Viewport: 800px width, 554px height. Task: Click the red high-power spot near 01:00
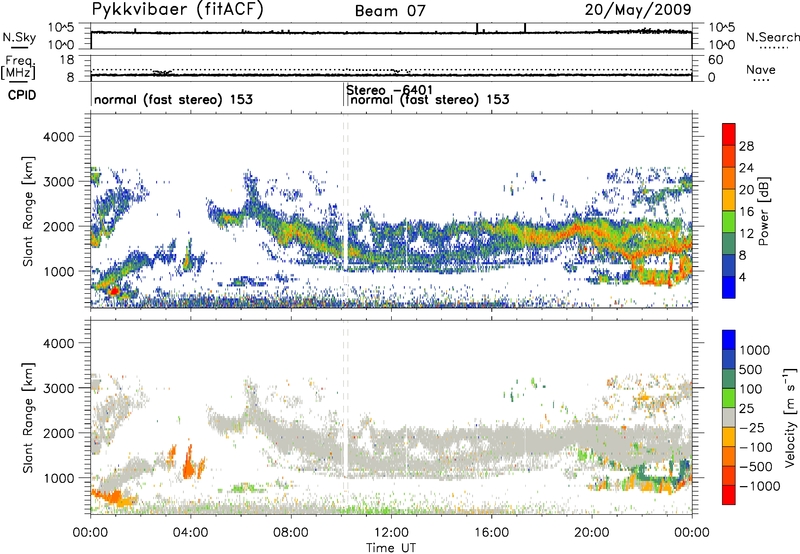click(x=114, y=291)
